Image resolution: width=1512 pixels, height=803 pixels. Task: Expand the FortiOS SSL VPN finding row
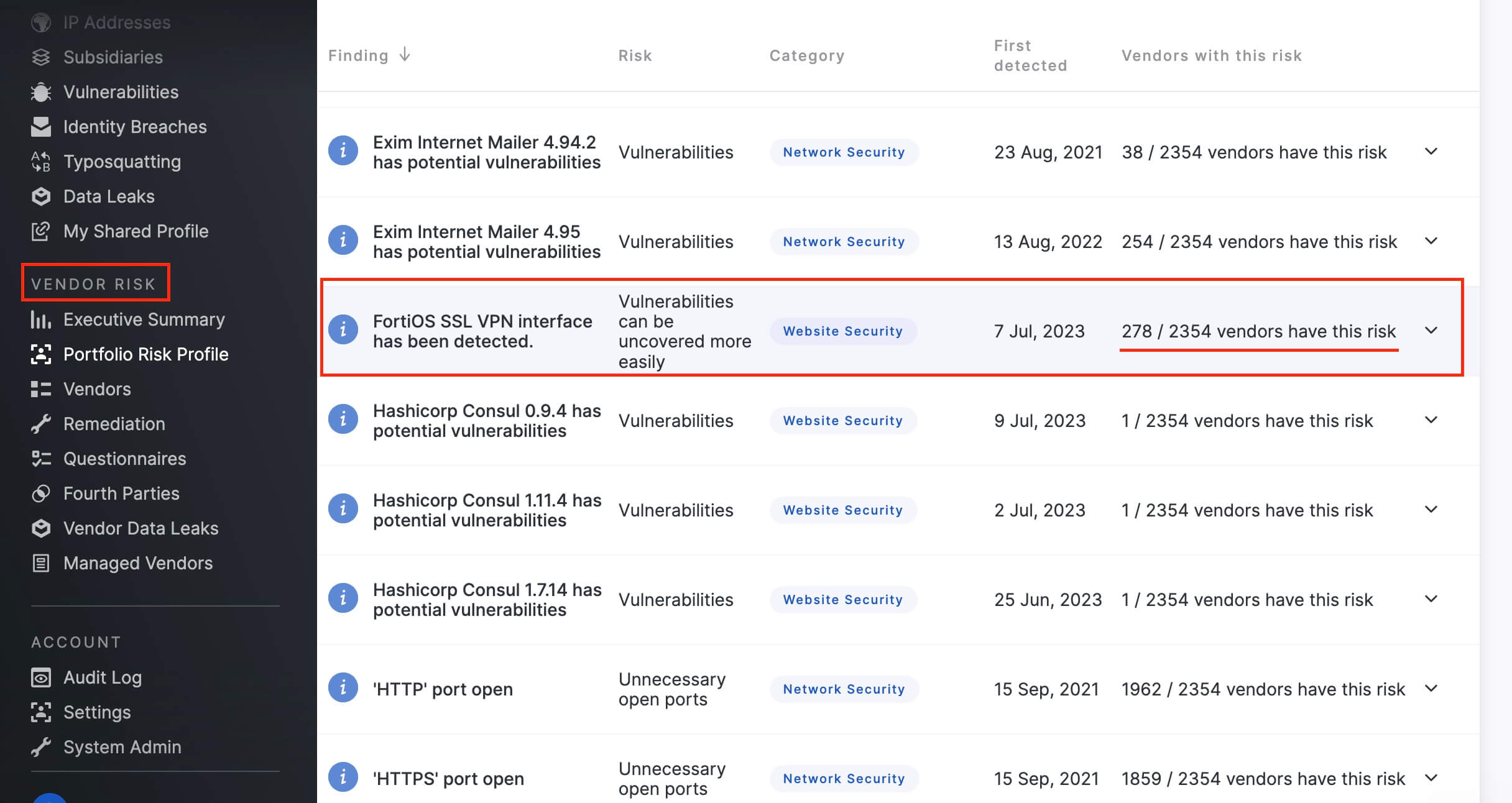(x=1432, y=331)
